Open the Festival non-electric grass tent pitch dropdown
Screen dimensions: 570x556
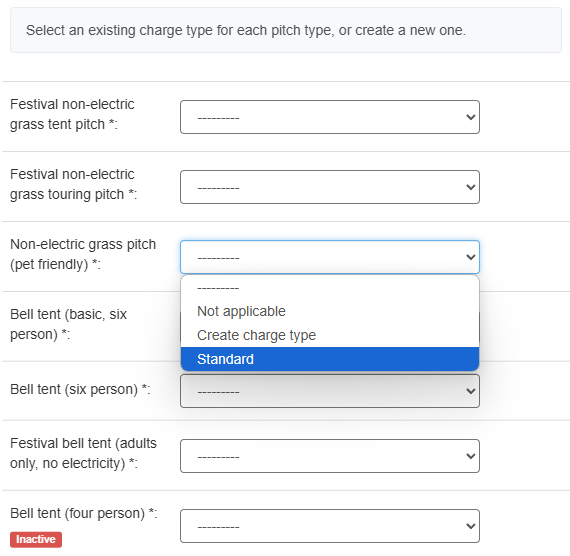pos(330,117)
